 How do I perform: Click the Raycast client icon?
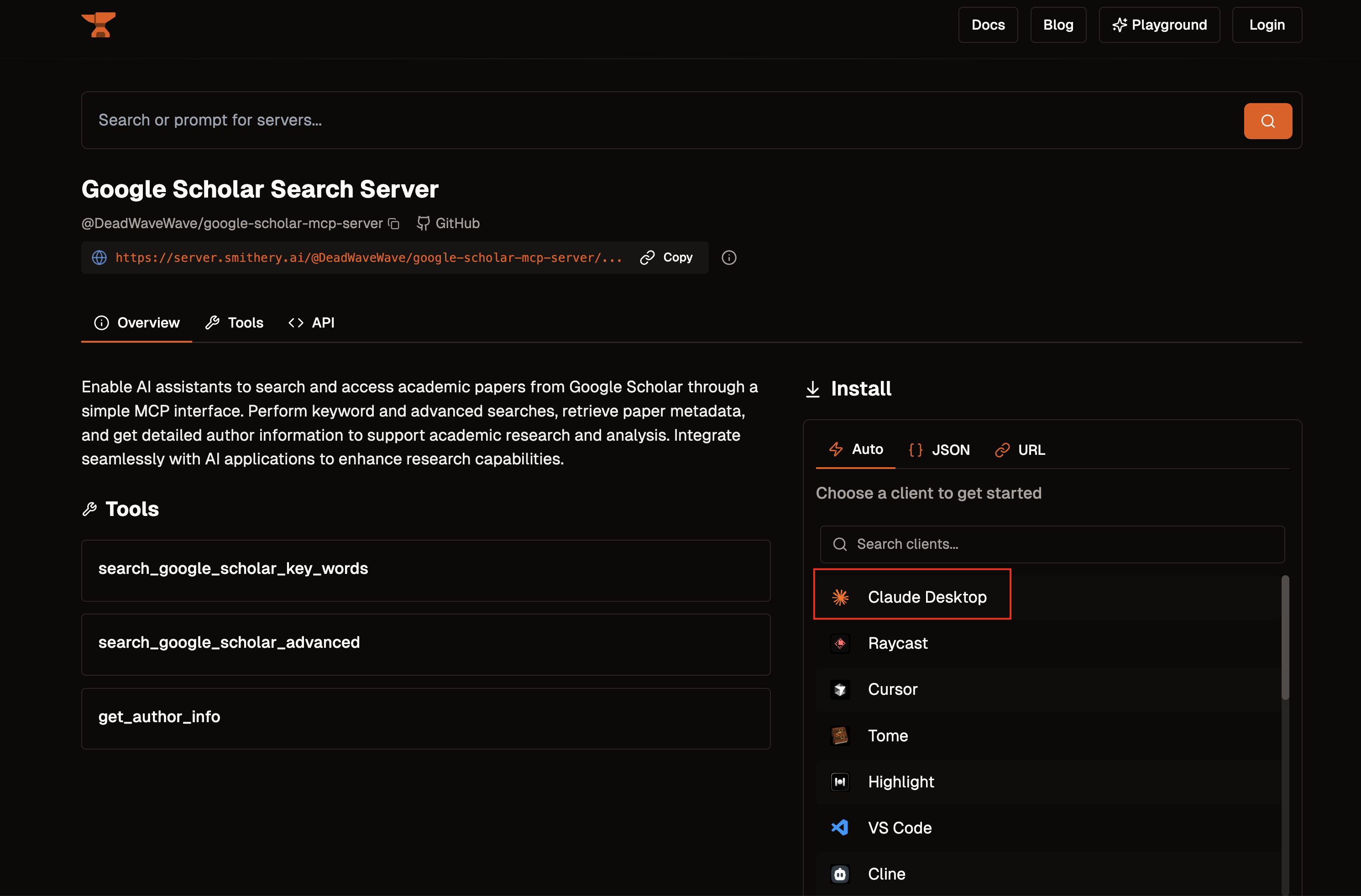(839, 643)
